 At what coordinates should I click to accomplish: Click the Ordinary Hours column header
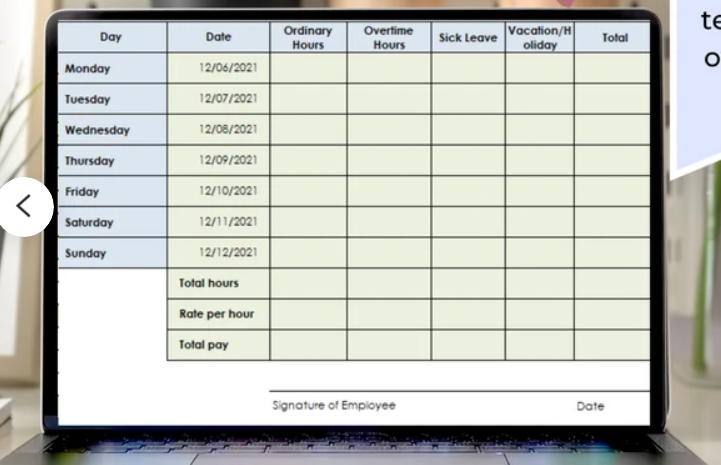coord(308,37)
